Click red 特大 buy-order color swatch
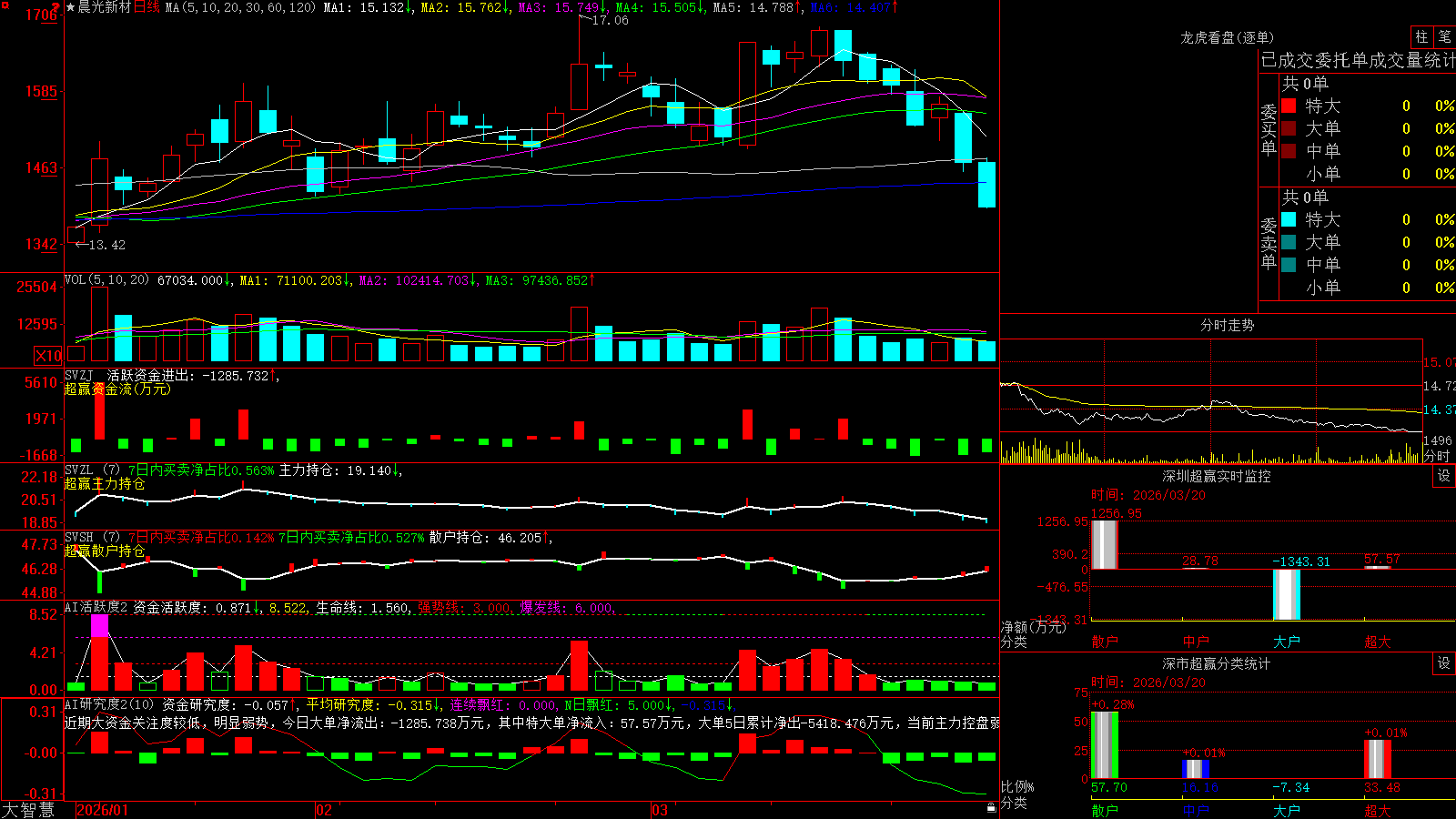 tap(1289, 106)
